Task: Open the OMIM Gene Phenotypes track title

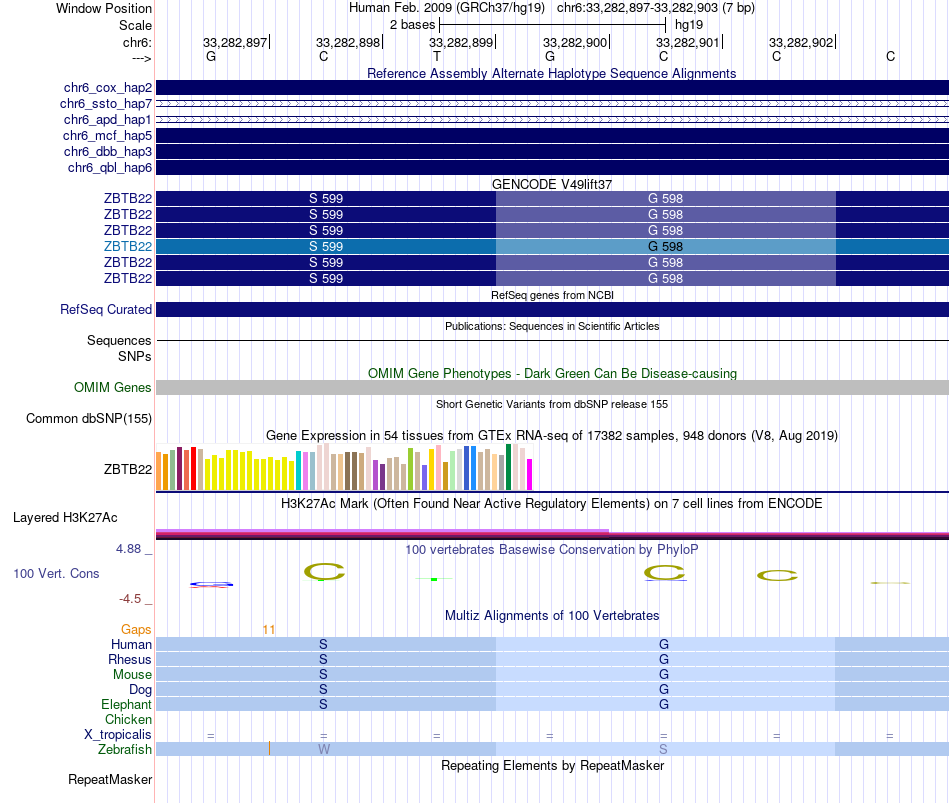Action: click(552, 373)
